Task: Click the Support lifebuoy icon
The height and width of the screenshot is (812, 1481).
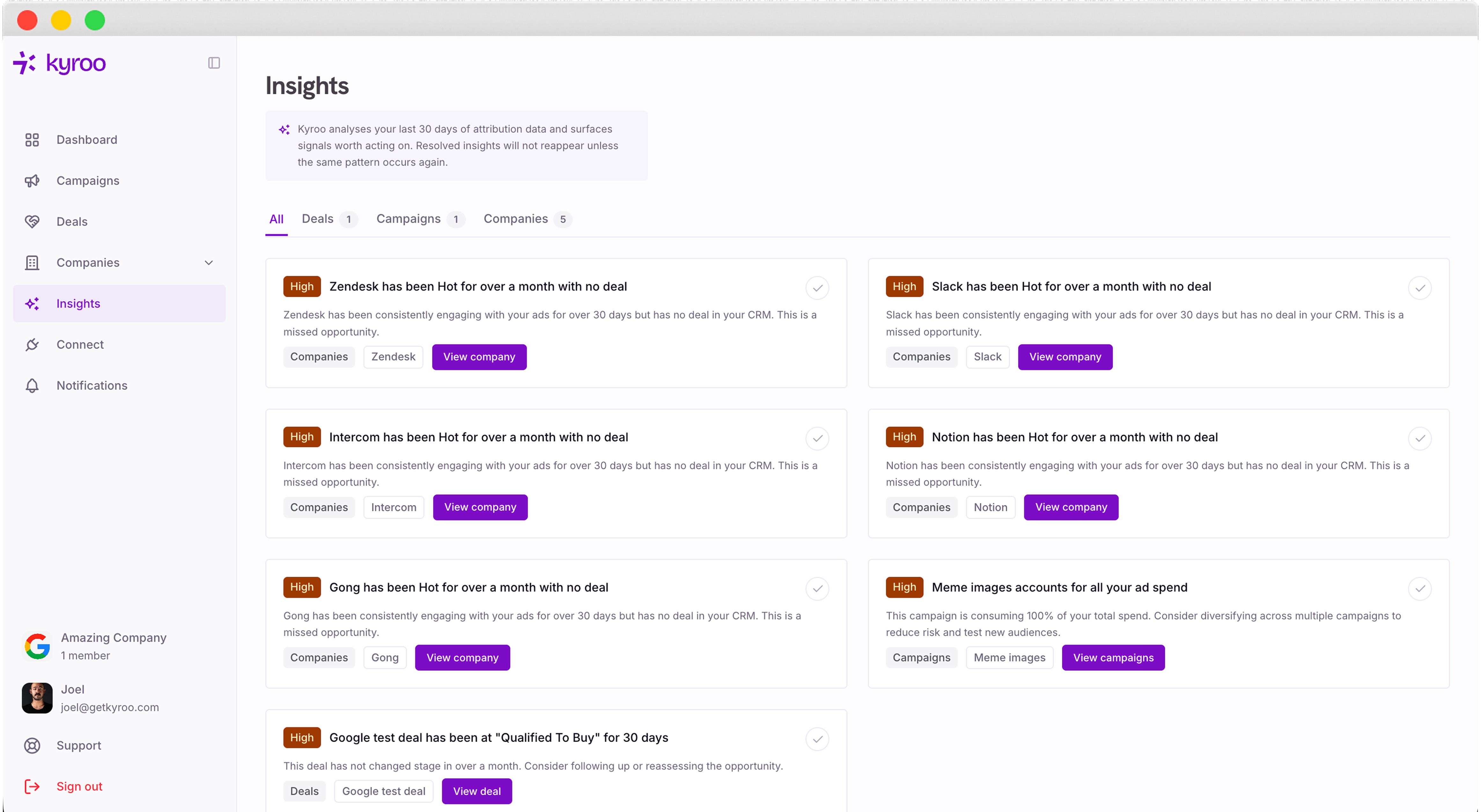Action: [32, 745]
